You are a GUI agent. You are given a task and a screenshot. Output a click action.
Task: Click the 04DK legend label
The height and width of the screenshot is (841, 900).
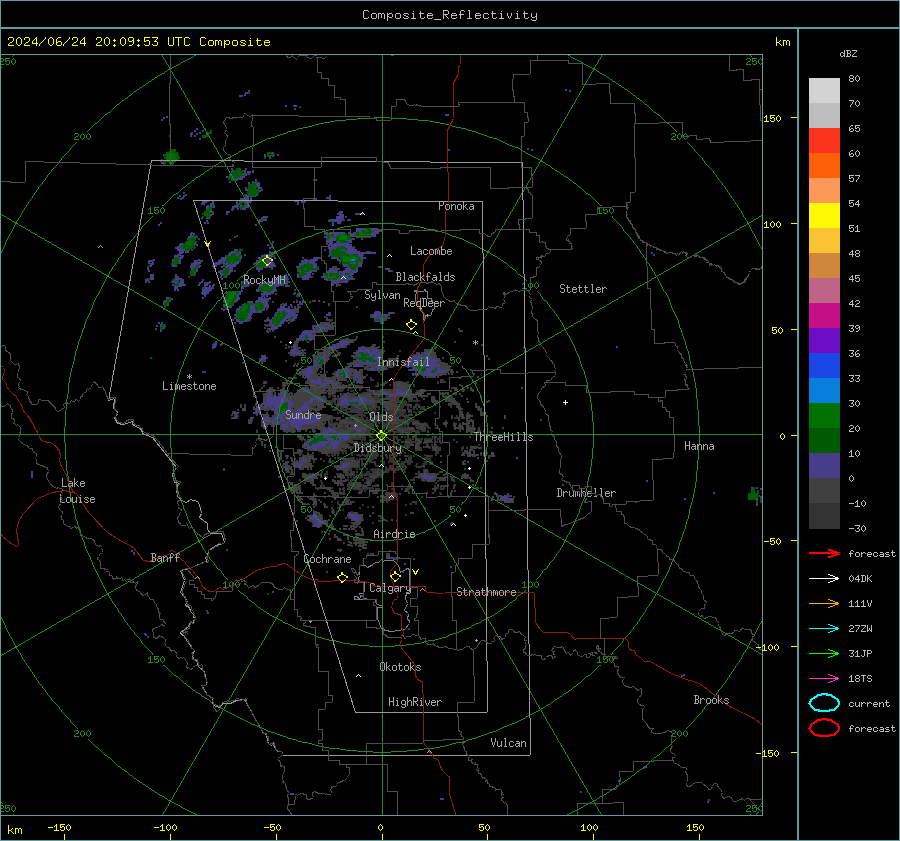(860, 579)
